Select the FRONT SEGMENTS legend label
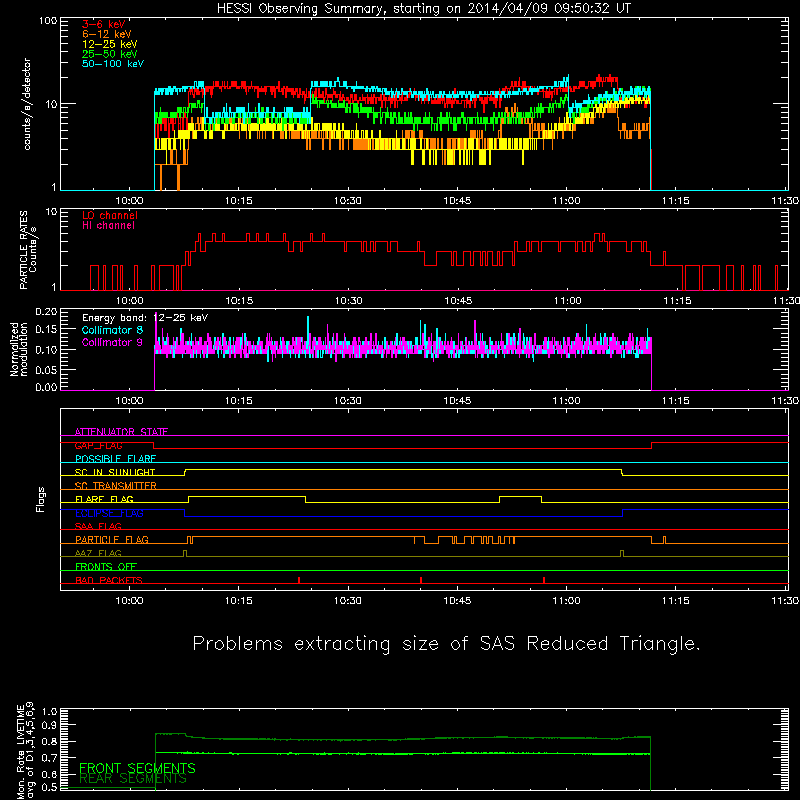 [137, 768]
